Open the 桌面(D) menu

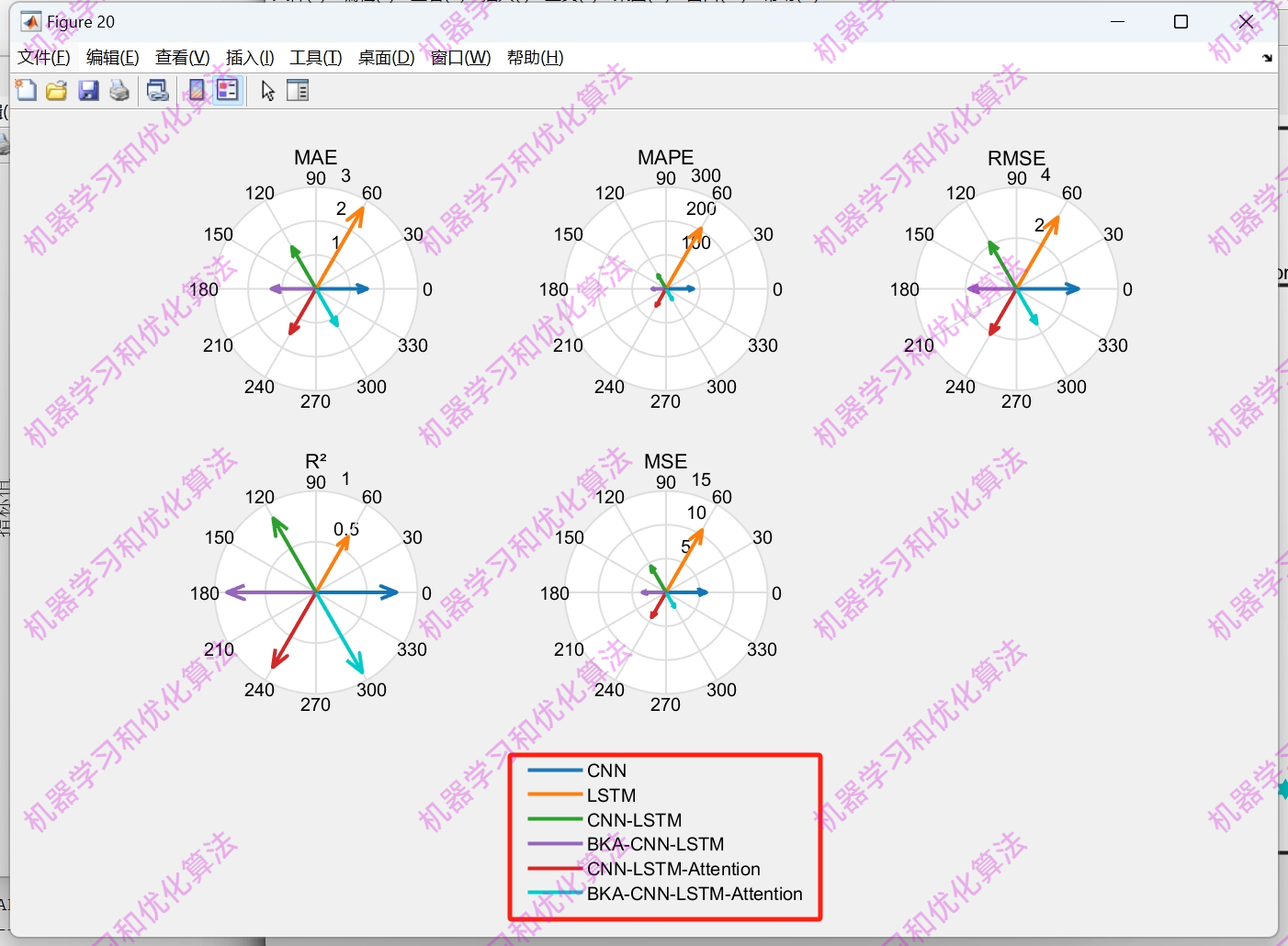pos(387,58)
